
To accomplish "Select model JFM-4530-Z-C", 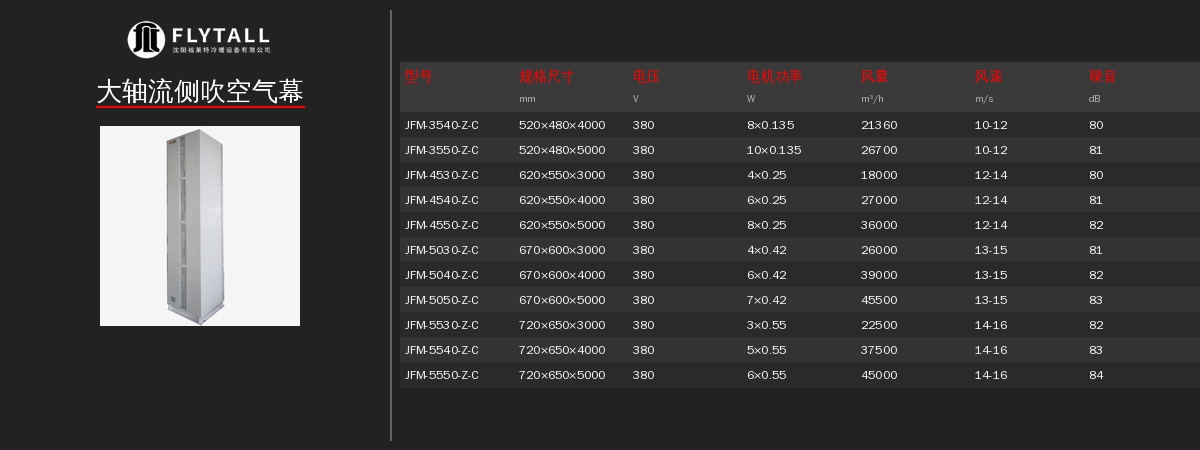I will point(442,175).
